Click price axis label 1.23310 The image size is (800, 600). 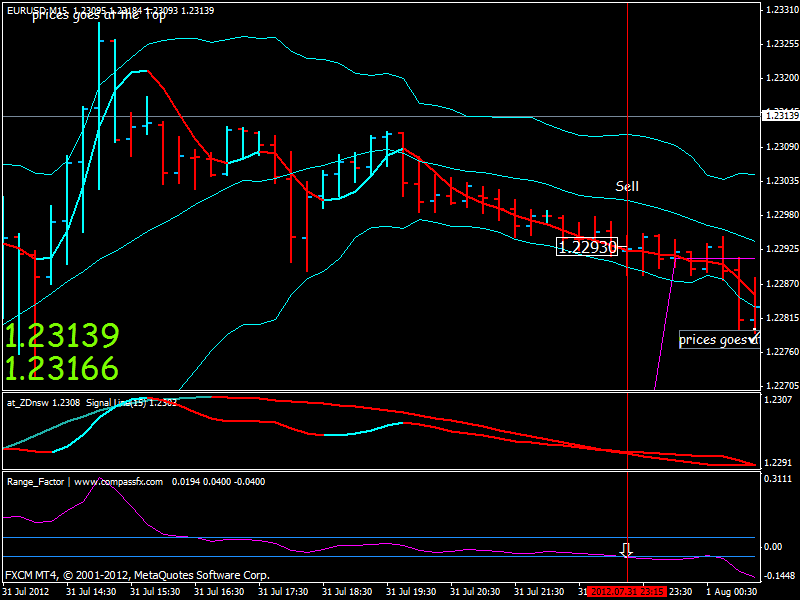click(782, 10)
